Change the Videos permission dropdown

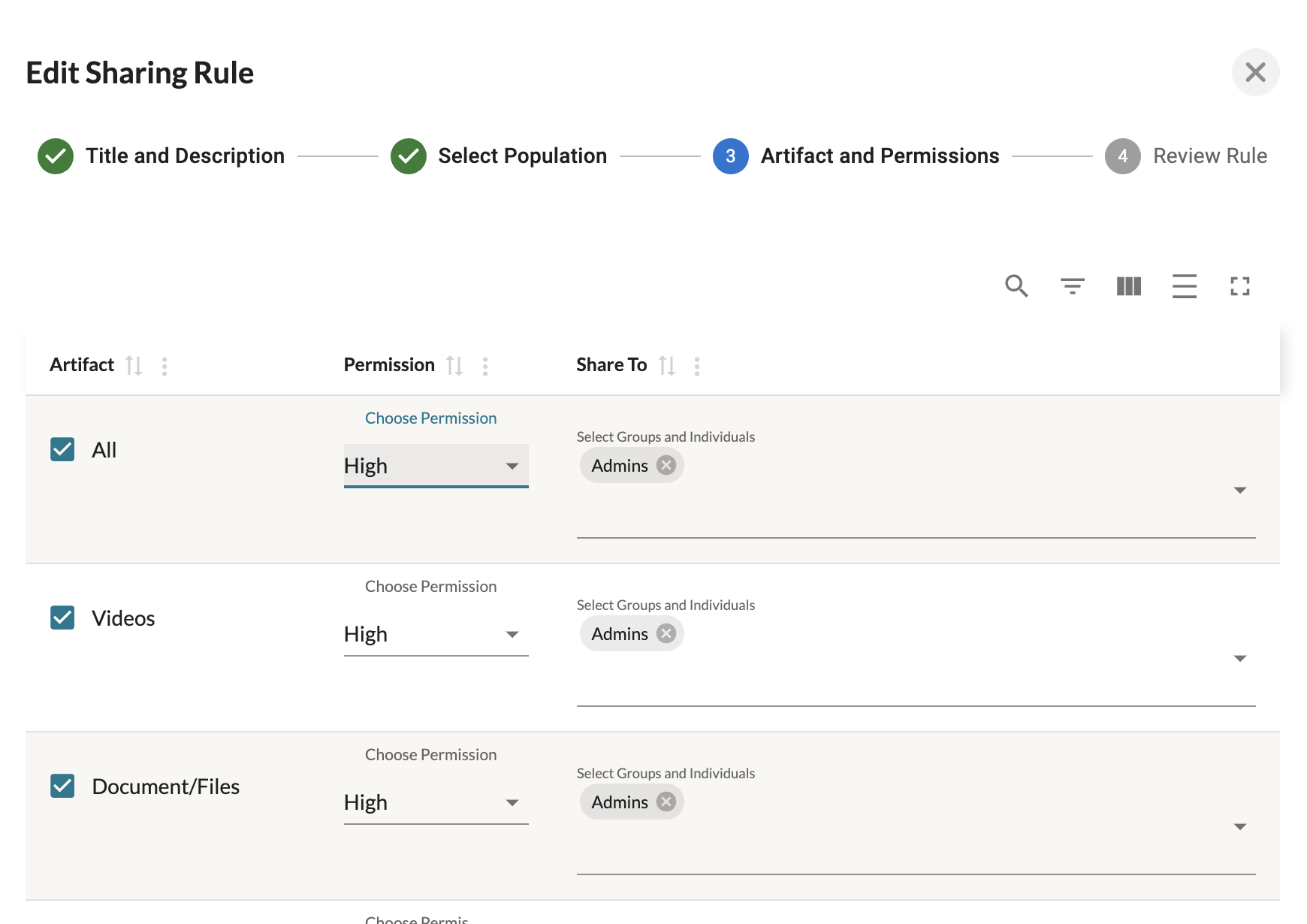436,635
